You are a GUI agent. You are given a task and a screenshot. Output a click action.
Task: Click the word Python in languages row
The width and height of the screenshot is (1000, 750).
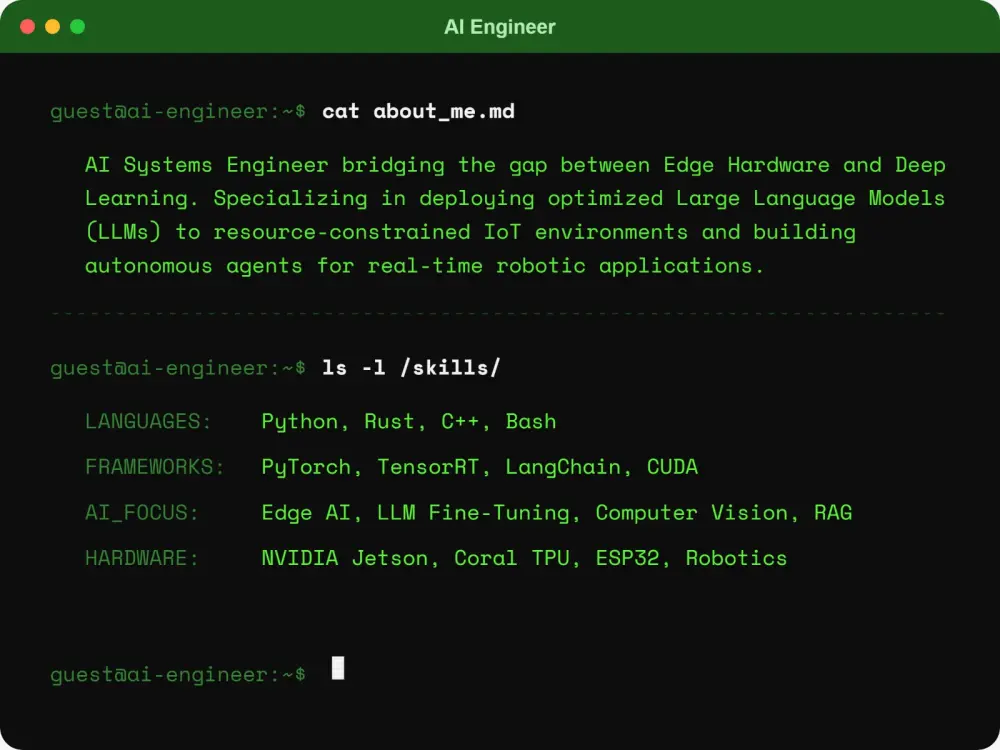pos(300,422)
